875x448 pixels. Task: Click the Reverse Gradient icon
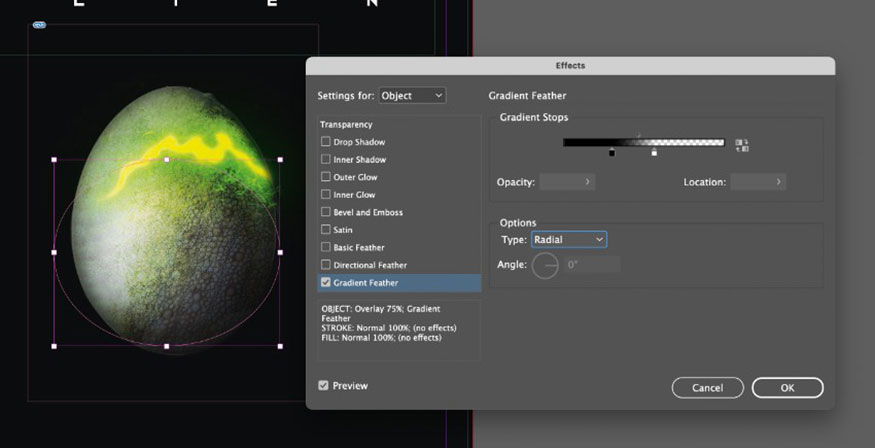click(x=742, y=146)
